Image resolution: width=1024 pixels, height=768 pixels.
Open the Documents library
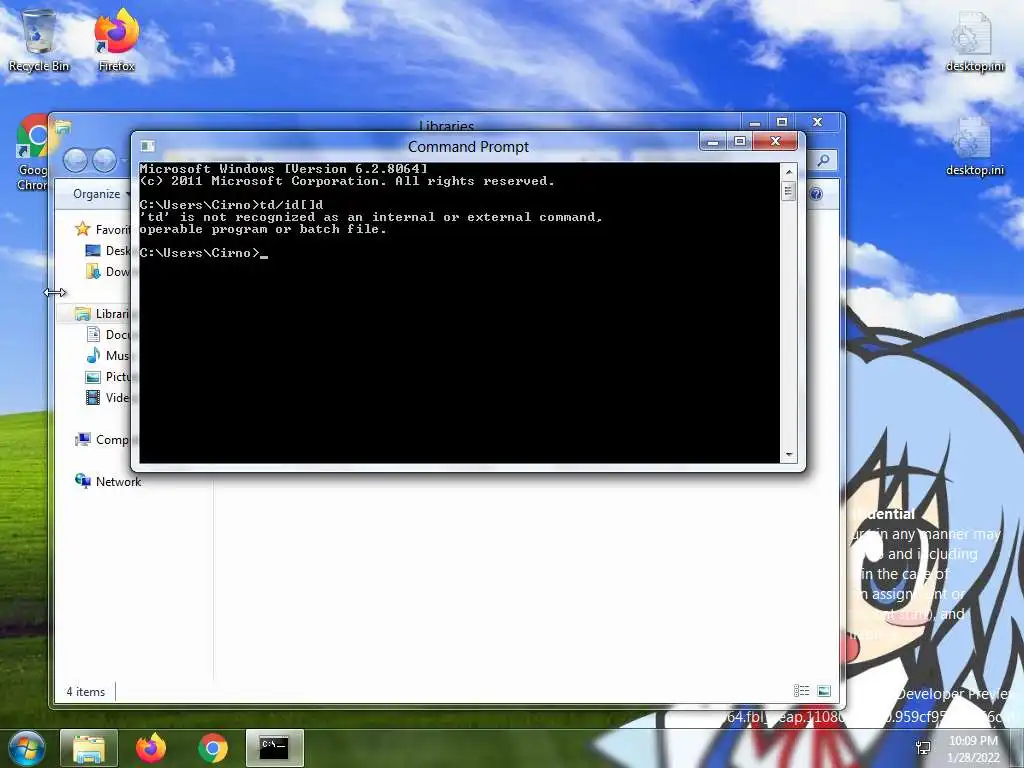(108, 334)
